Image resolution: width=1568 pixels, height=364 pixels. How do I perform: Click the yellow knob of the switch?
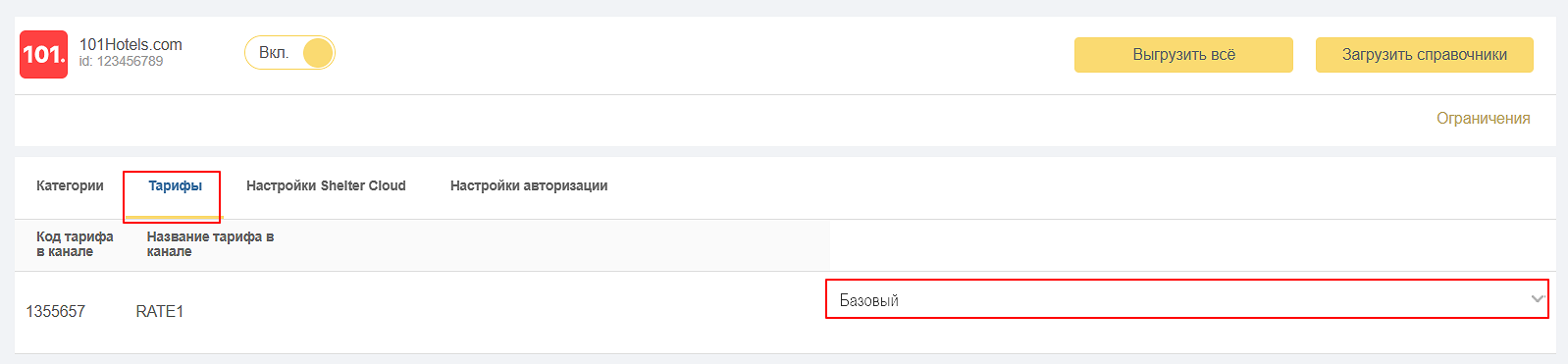[x=318, y=53]
